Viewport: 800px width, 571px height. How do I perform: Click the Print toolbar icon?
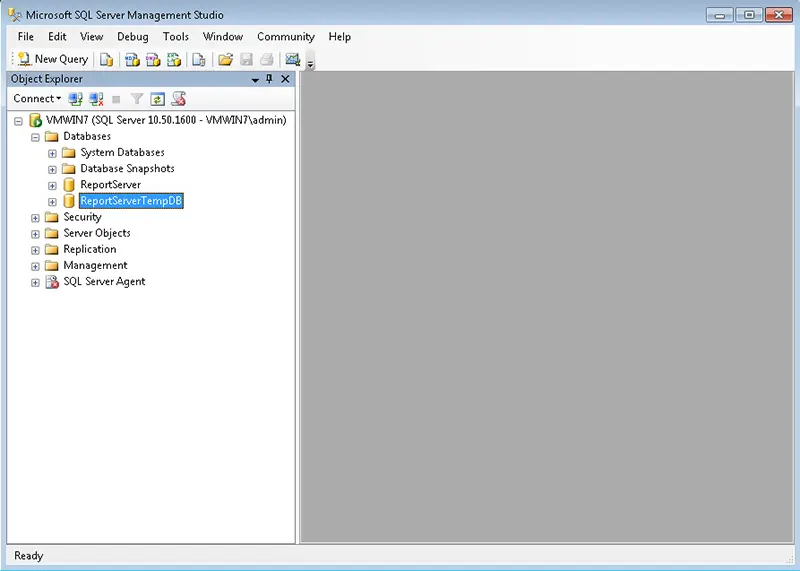tap(267, 60)
